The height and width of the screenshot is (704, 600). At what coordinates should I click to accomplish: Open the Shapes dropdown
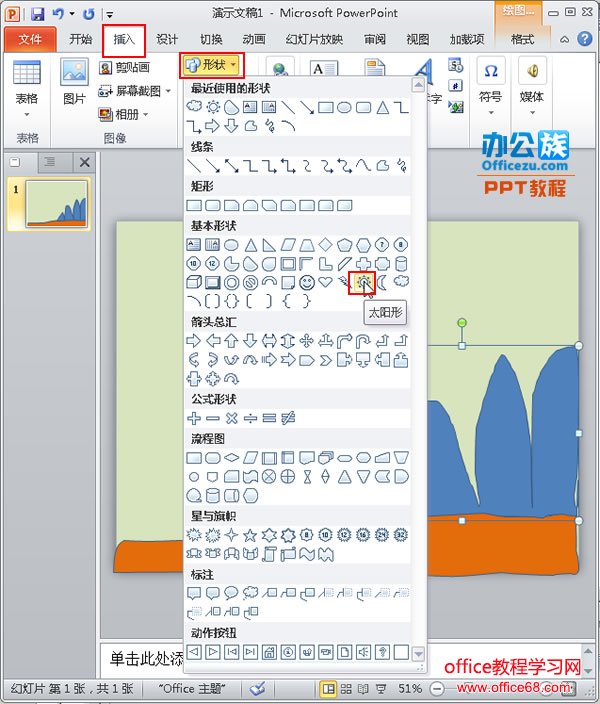click(x=212, y=65)
